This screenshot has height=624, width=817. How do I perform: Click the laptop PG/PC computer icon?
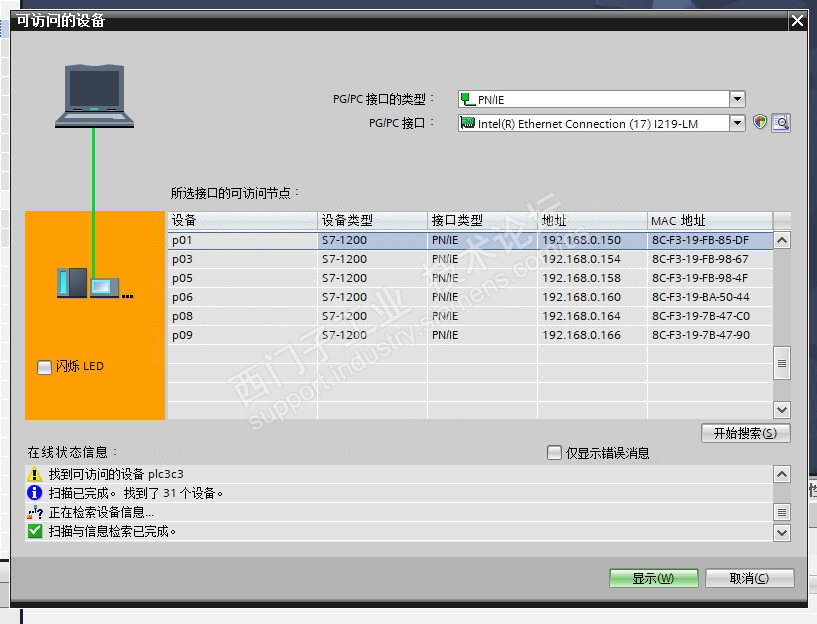(94, 96)
